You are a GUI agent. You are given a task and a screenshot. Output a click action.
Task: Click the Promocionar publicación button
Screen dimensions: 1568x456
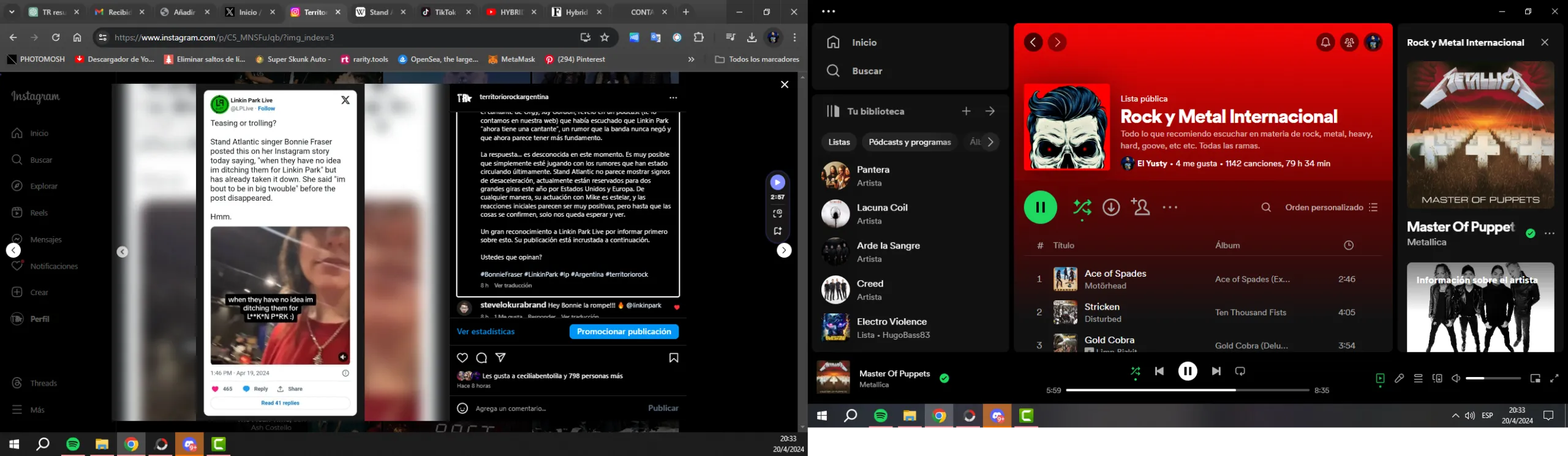click(624, 332)
